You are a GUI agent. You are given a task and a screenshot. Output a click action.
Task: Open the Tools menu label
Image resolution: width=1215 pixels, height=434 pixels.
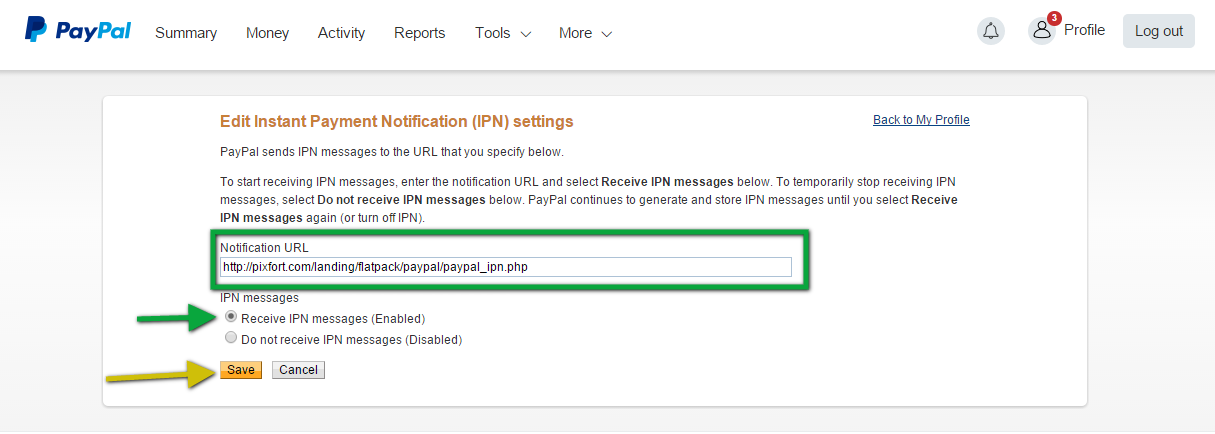[x=492, y=33]
